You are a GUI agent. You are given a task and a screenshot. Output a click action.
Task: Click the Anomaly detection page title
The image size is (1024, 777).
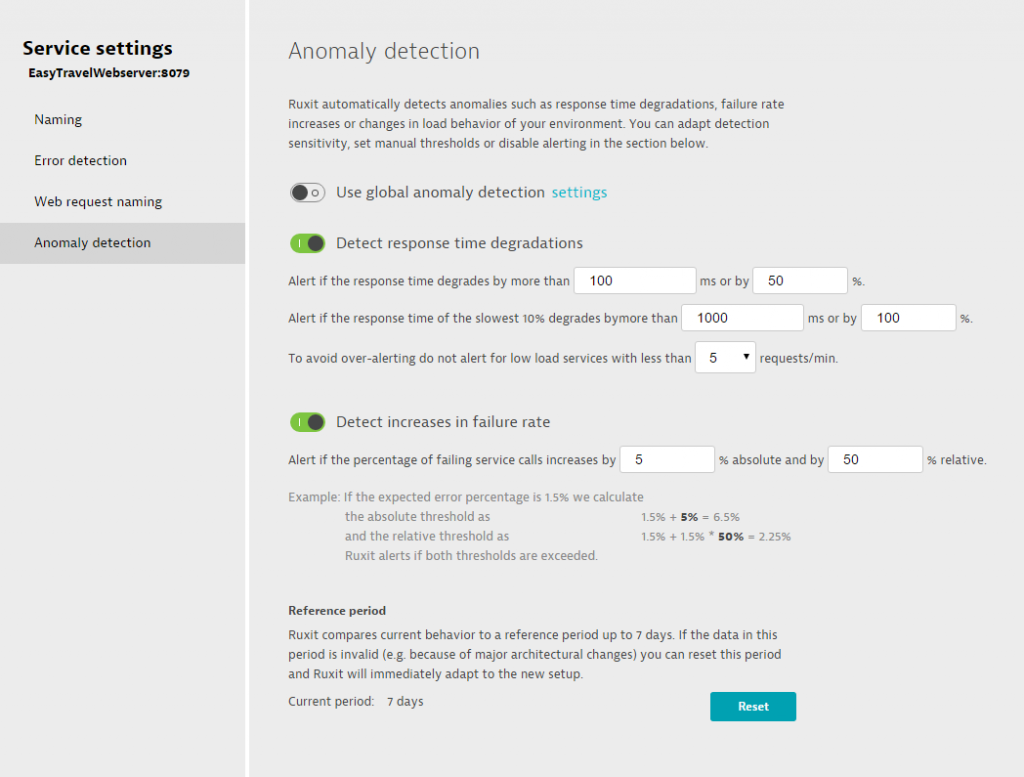point(384,51)
